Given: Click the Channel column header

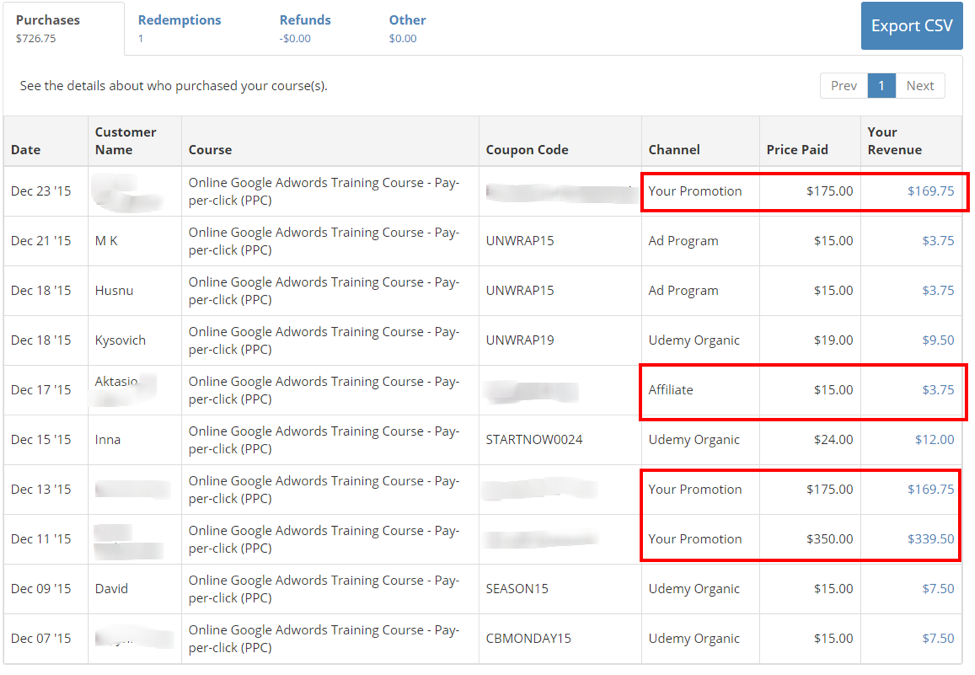Looking at the screenshot, I should 674,150.
